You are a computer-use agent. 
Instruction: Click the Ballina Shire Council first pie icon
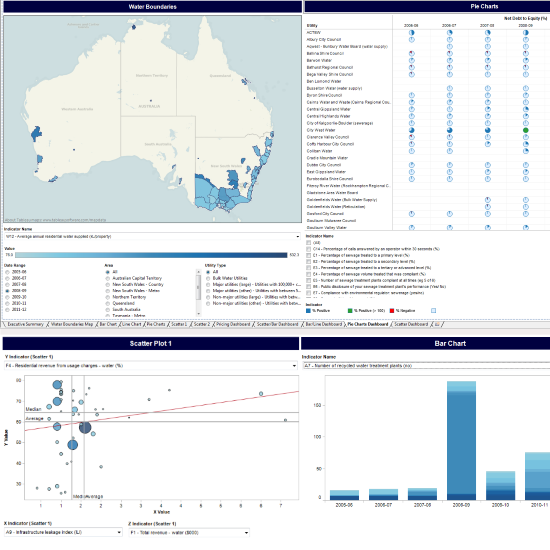click(411, 53)
